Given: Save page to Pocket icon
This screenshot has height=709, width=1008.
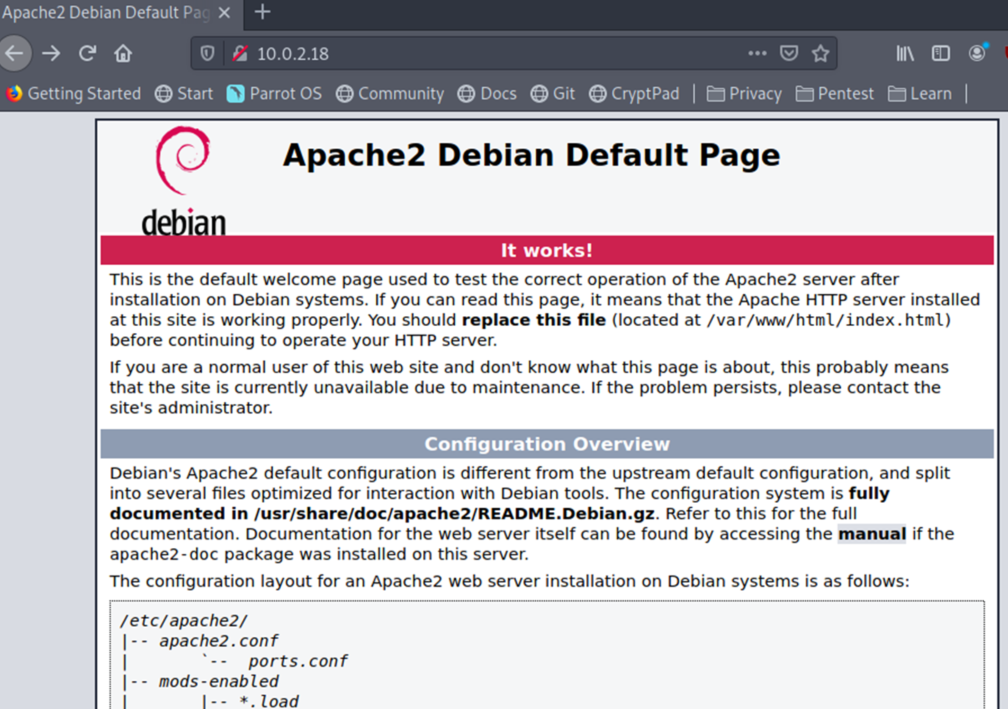Looking at the screenshot, I should (x=789, y=53).
